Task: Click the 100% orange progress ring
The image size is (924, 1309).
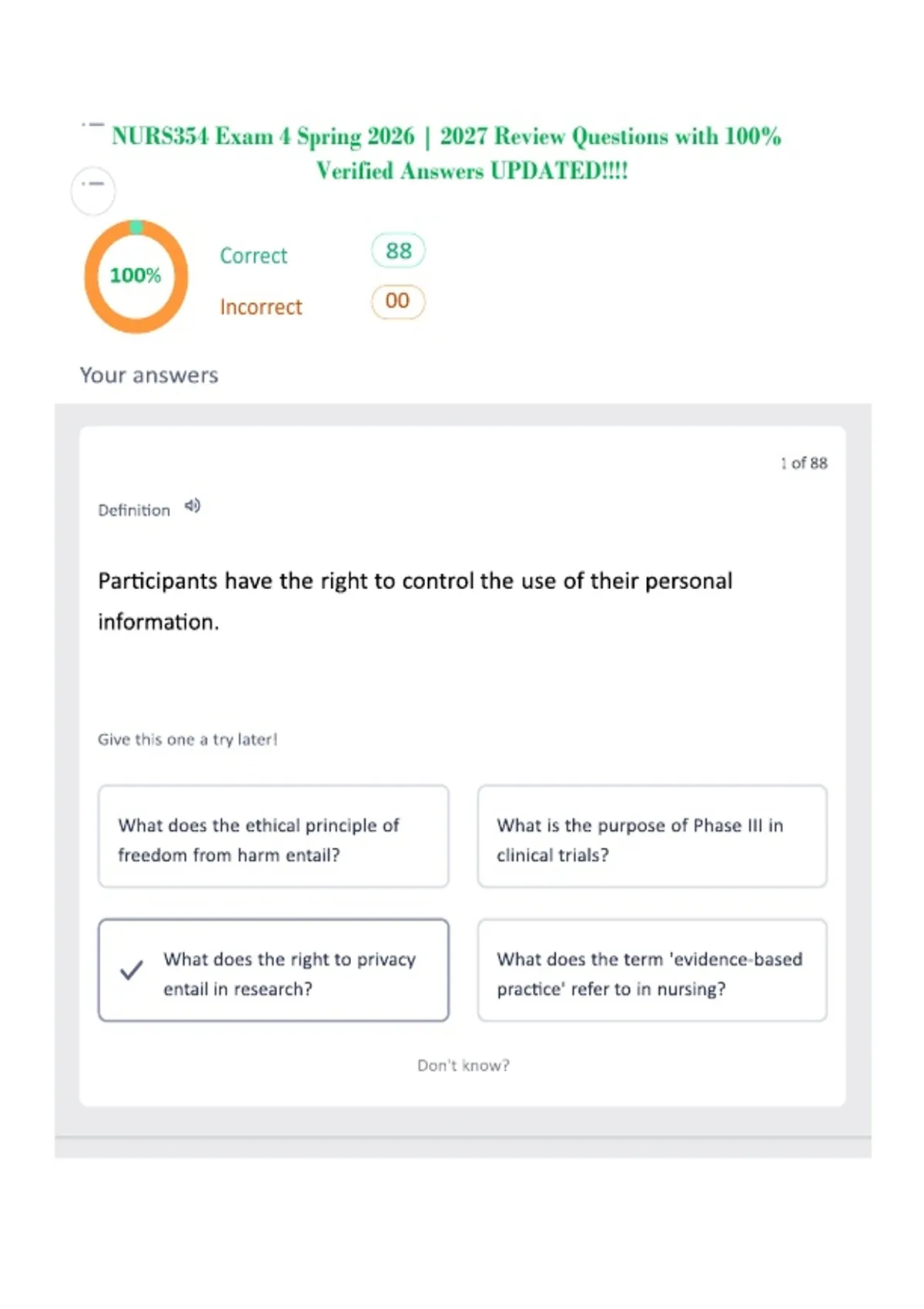Action: [x=136, y=276]
